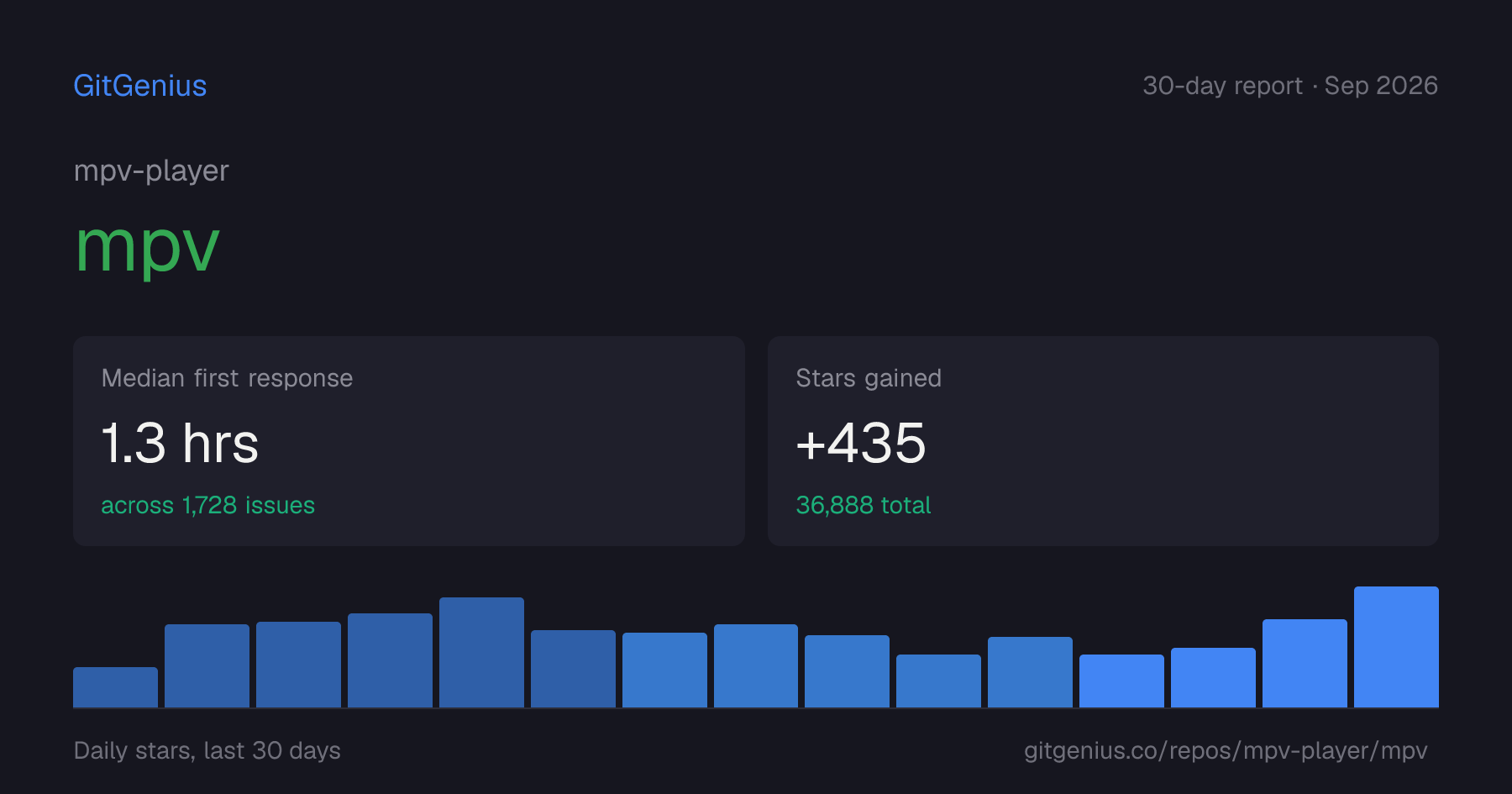The image size is (1512, 794).
Task: Click the shortest first bar in chart
Action: click(115, 687)
